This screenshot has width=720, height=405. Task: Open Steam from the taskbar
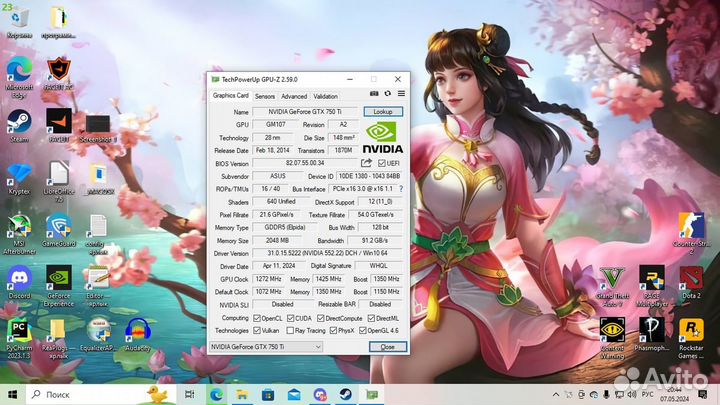click(346, 394)
